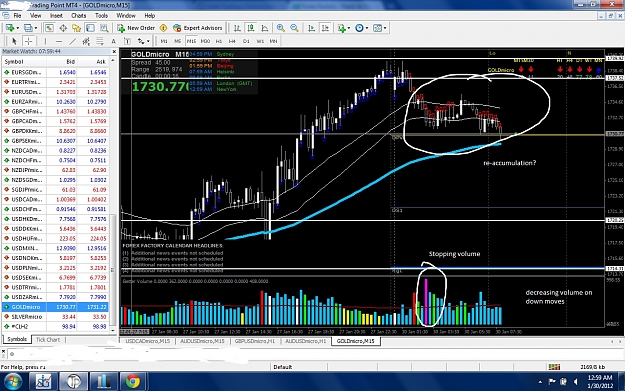
Task: Toggle the Data Window button
Action: tap(63, 28)
